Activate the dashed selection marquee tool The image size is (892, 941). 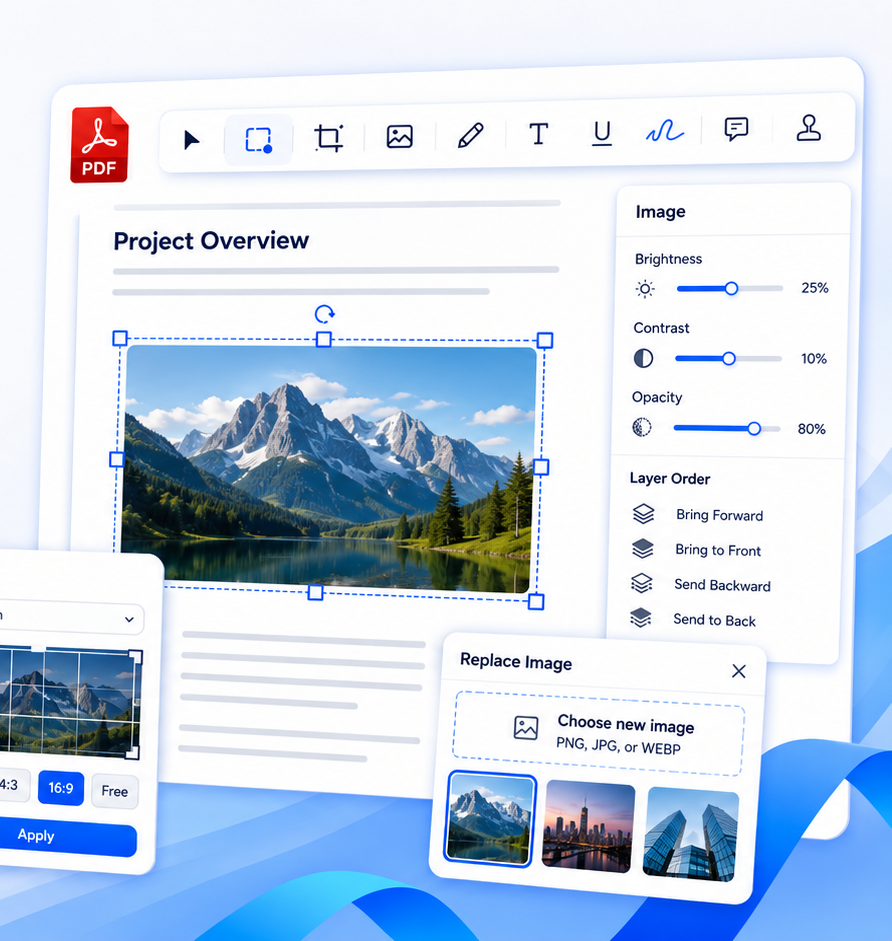[259, 140]
